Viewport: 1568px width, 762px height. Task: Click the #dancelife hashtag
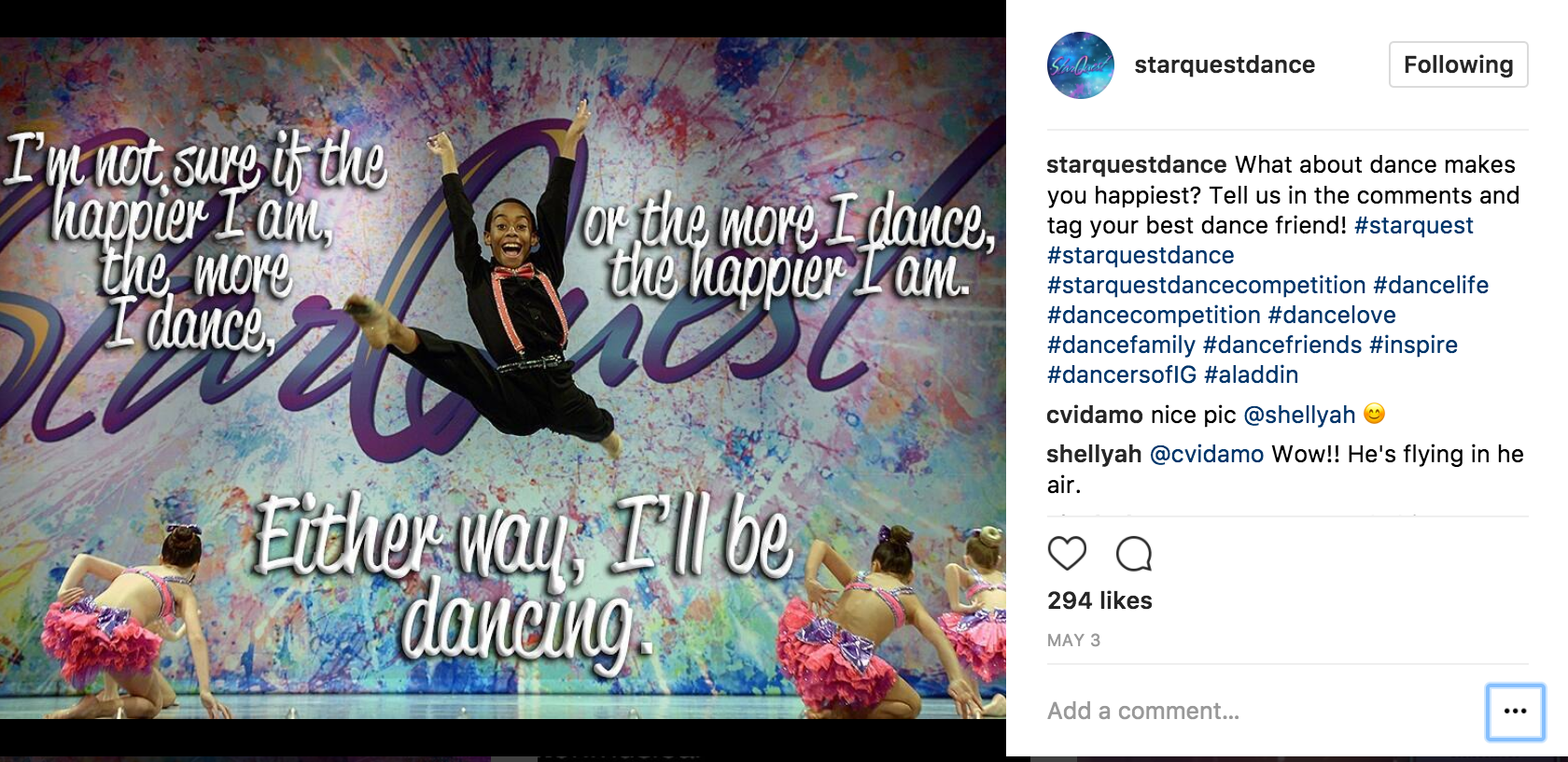click(1431, 285)
